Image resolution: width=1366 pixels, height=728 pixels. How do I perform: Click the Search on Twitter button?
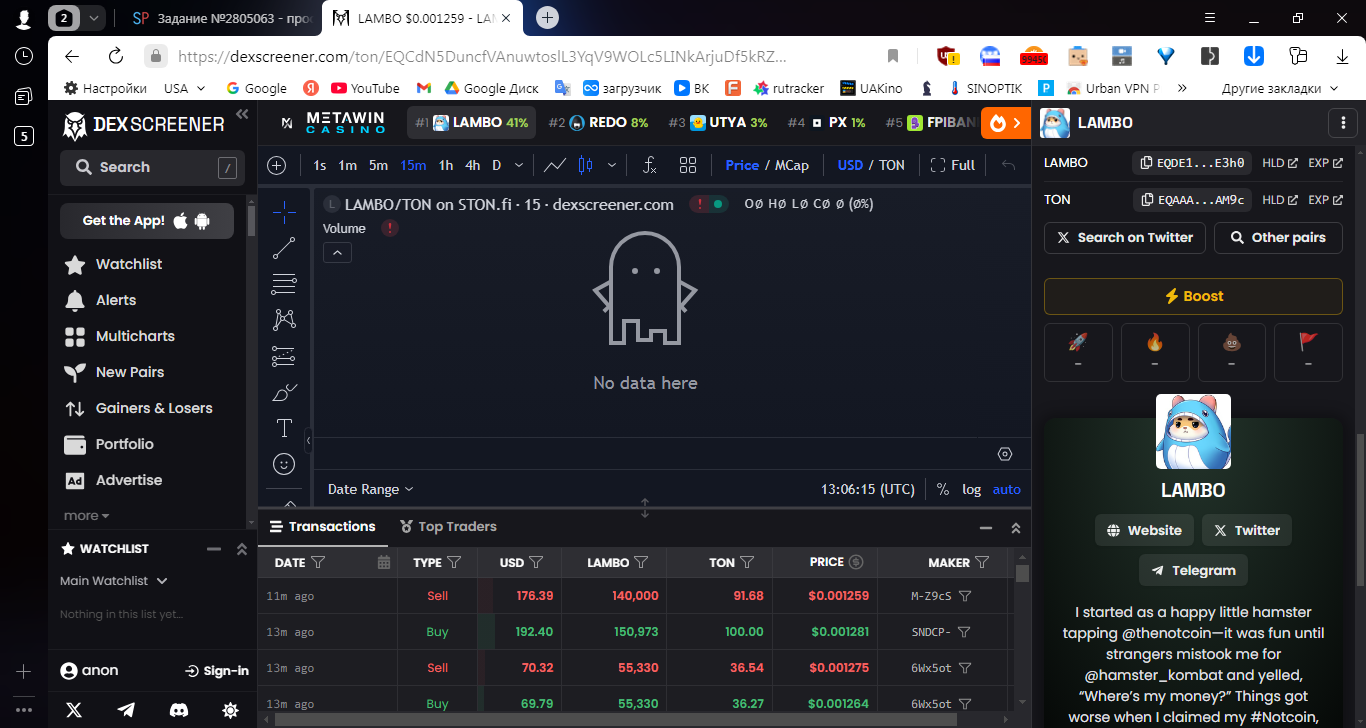coord(1125,238)
